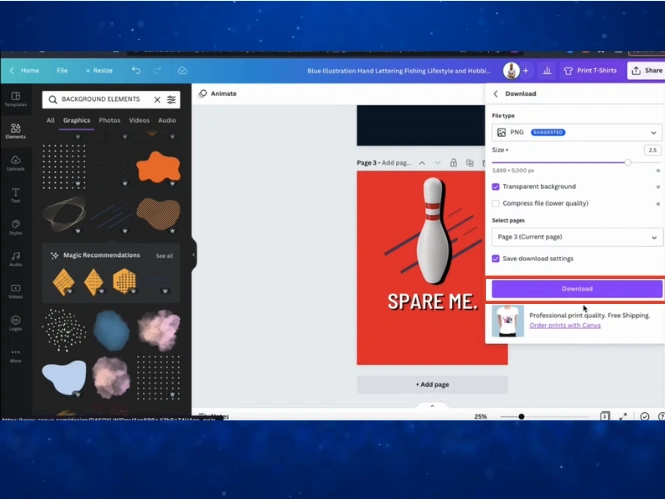The image size is (665, 499).
Task: Open the Select pages dropdown
Action: pos(576,237)
